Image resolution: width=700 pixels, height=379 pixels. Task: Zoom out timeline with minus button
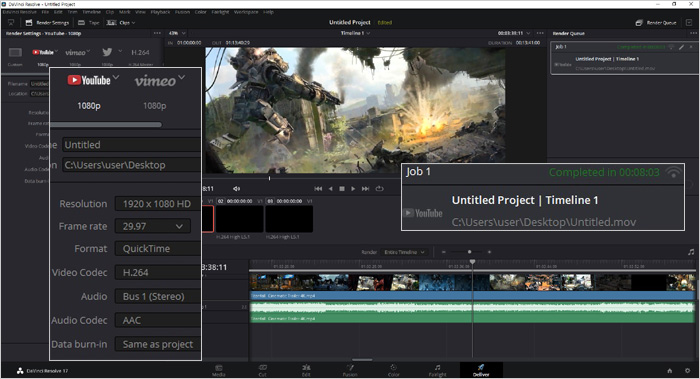click(x=443, y=252)
